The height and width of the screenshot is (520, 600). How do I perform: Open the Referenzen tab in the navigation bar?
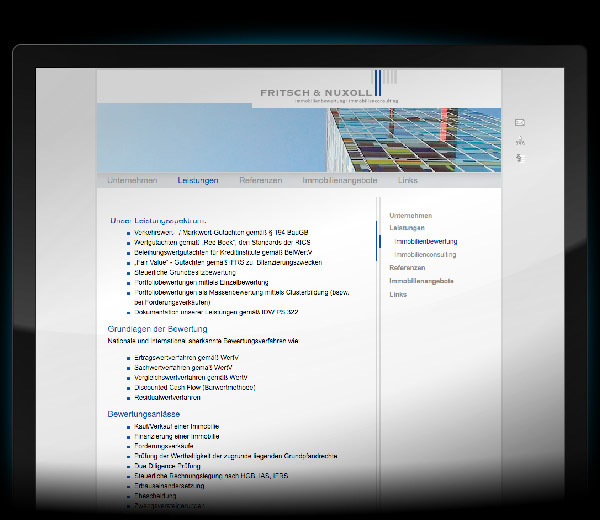[x=261, y=180]
